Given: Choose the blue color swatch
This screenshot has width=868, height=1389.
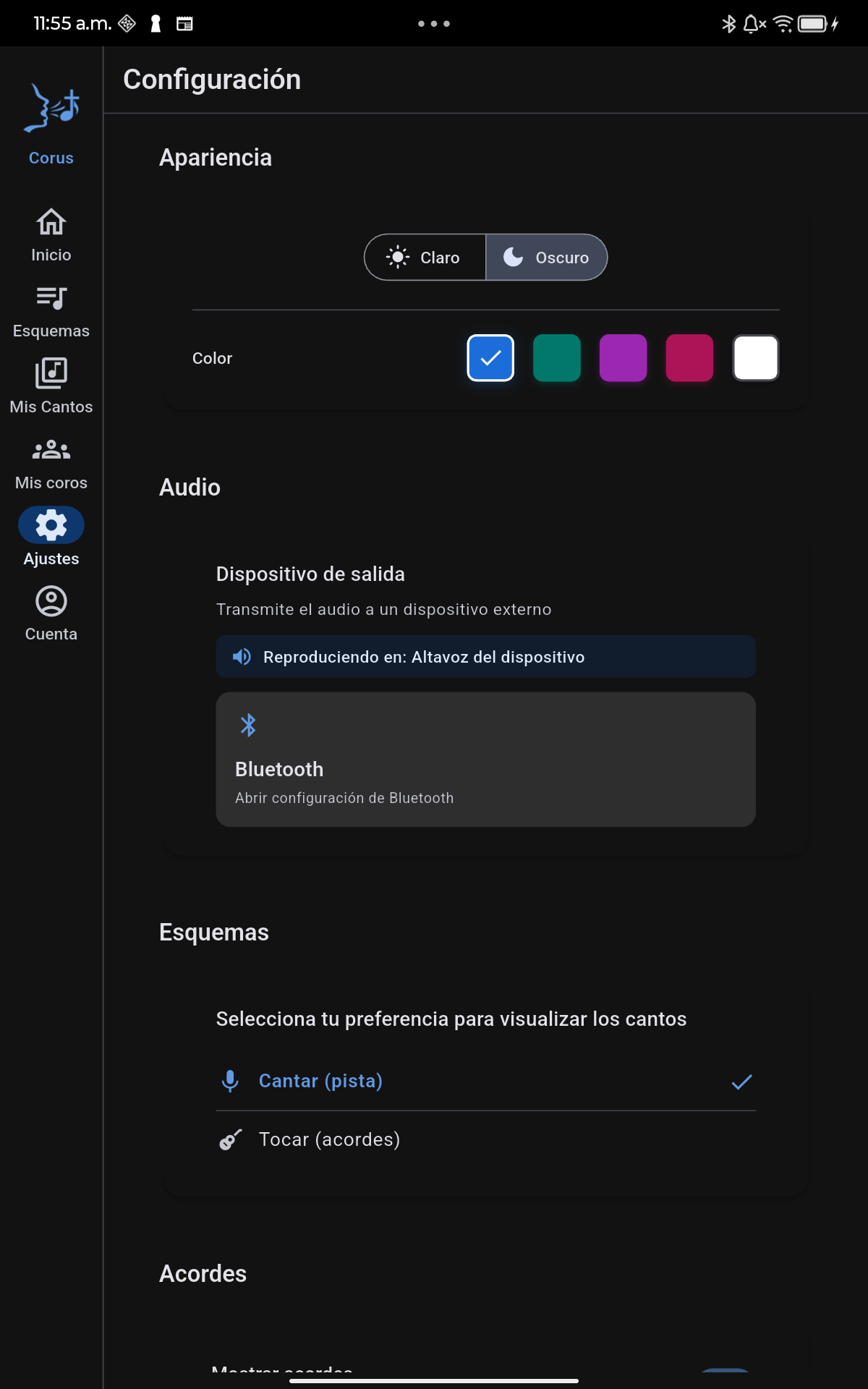Looking at the screenshot, I should click(490, 358).
